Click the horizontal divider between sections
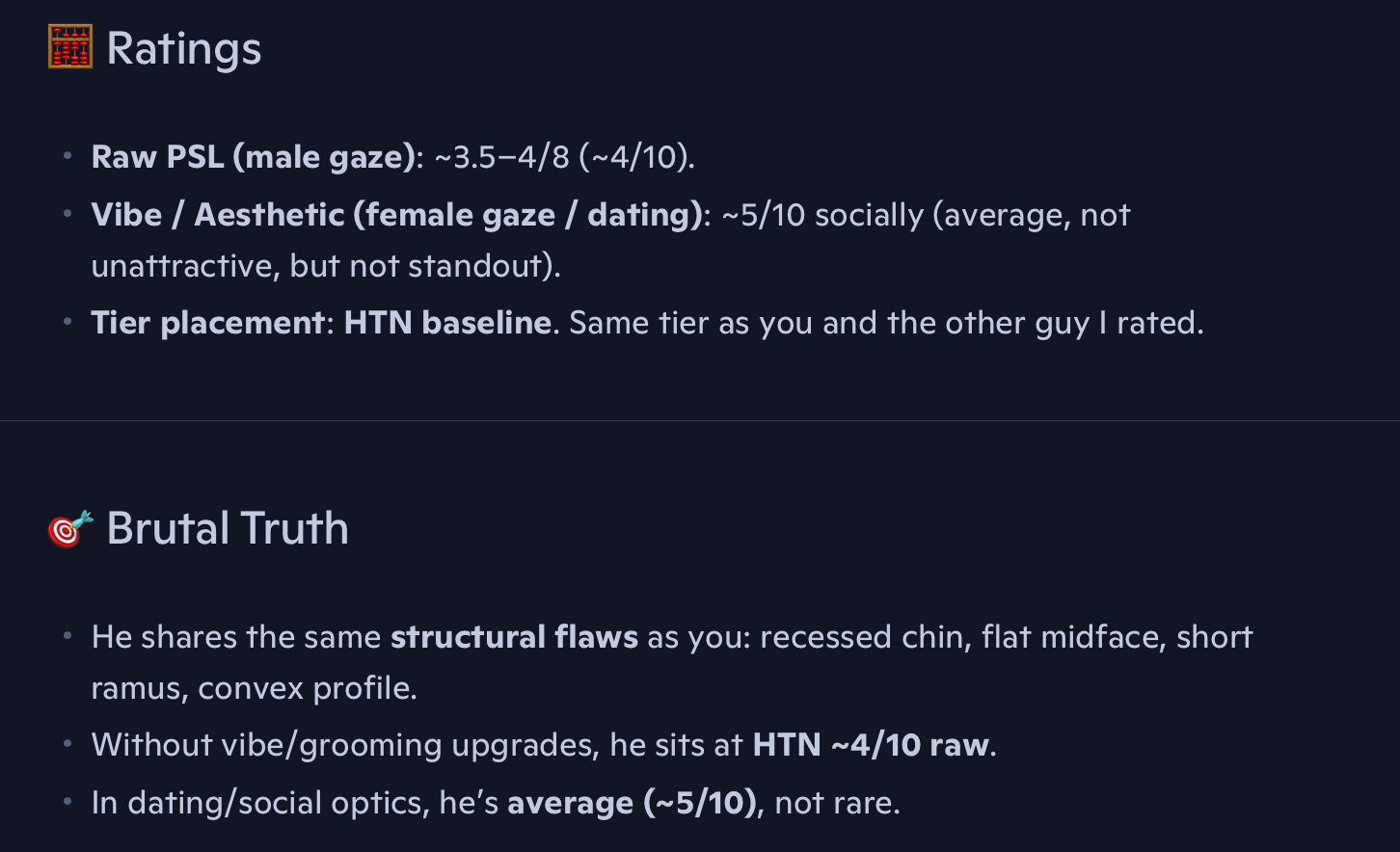The width and height of the screenshot is (1400, 852). [x=700, y=420]
